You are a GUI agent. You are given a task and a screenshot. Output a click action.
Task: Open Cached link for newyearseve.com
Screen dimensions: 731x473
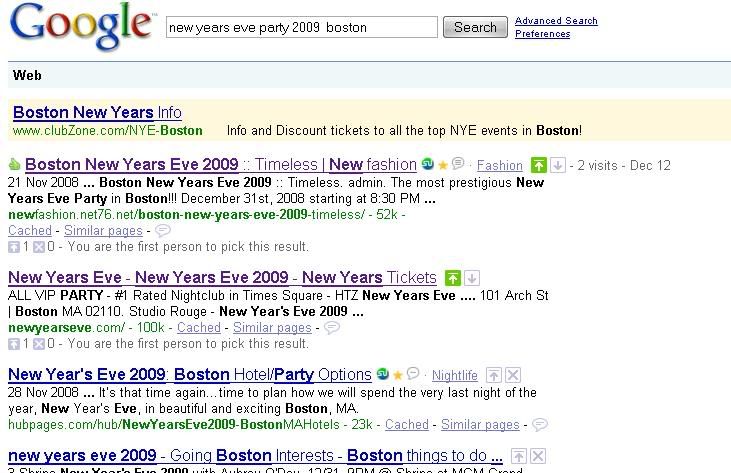click(x=199, y=328)
